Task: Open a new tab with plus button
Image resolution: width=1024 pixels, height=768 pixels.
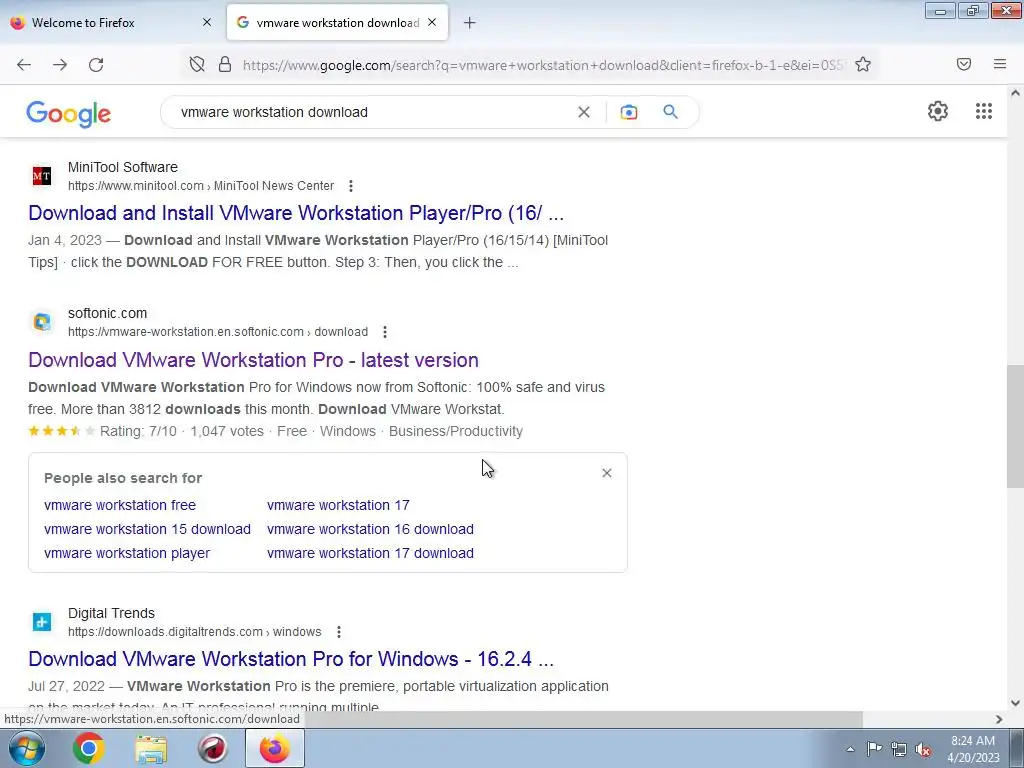Action: coord(470,23)
